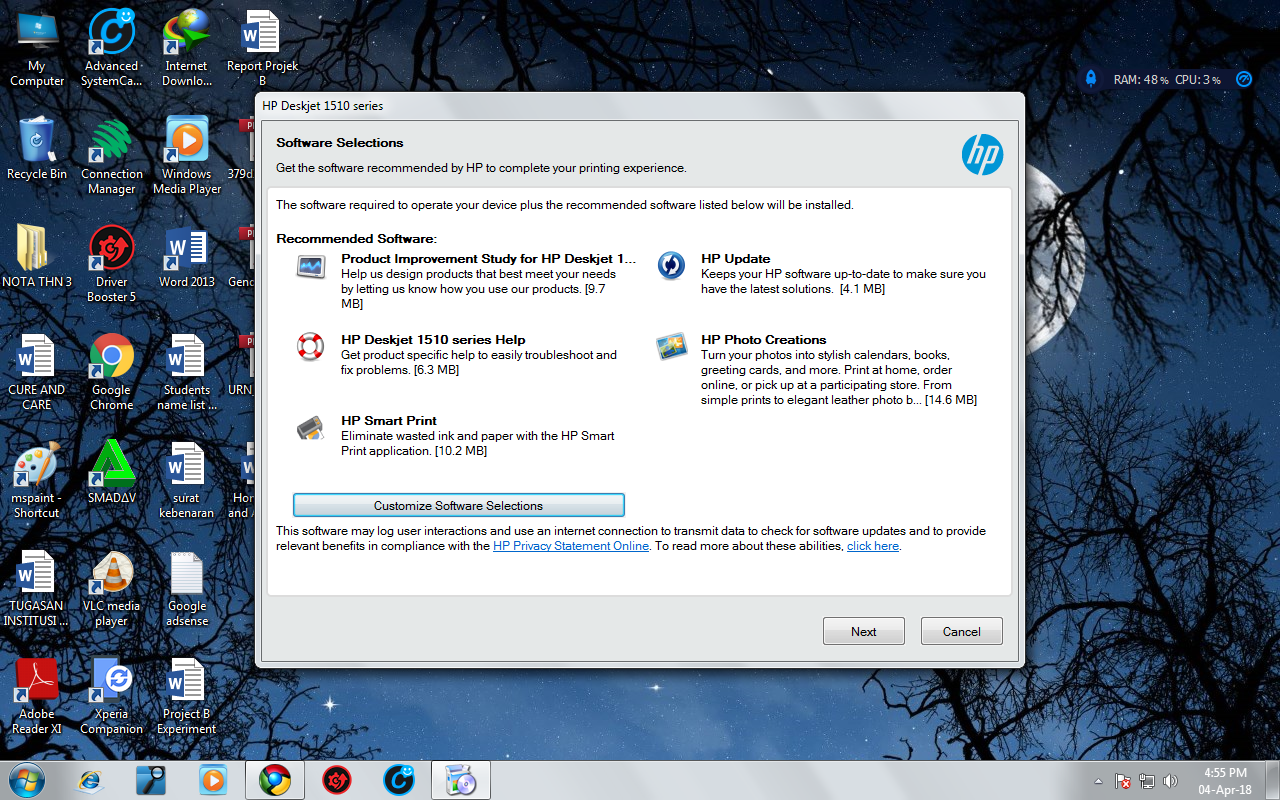1280x800 pixels.
Task: Select the Recycle Bin icon
Action: (37, 148)
